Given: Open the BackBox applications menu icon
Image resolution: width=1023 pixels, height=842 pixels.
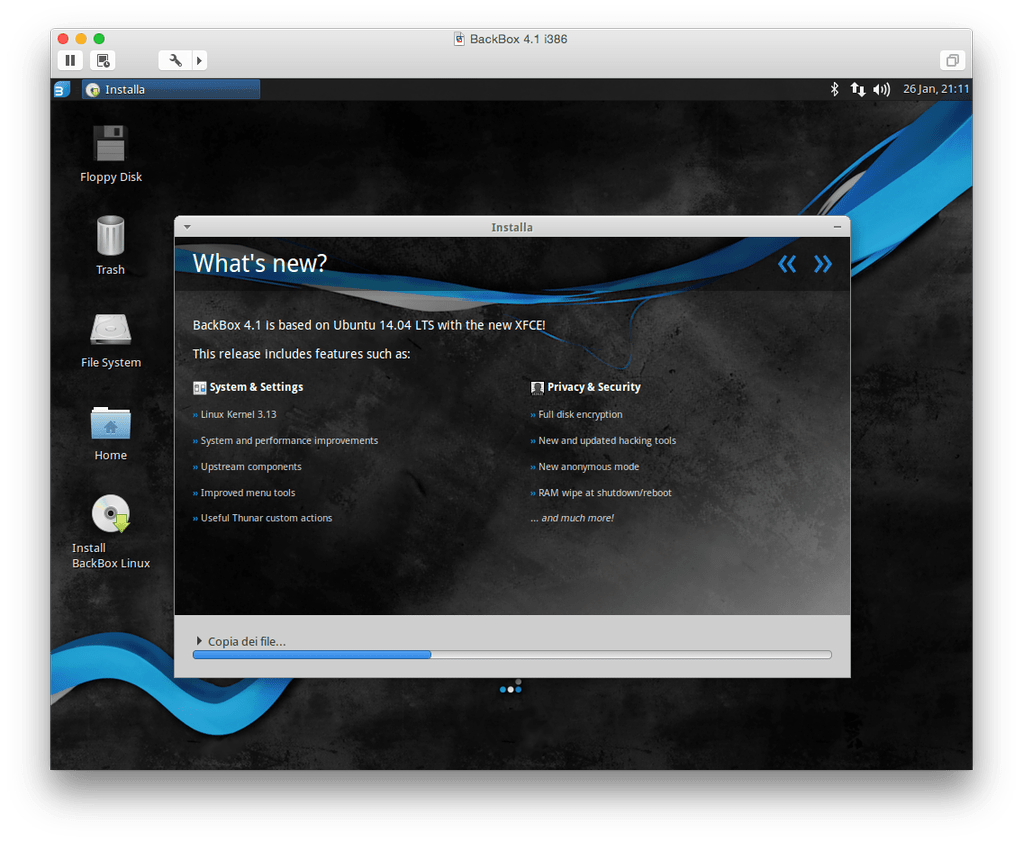Looking at the screenshot, I should click(x=61, y=89).
